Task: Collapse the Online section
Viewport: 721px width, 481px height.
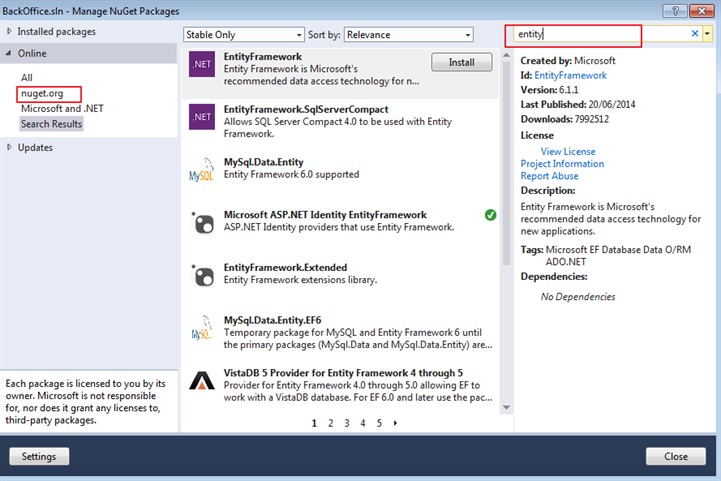Action: [9, 53]
